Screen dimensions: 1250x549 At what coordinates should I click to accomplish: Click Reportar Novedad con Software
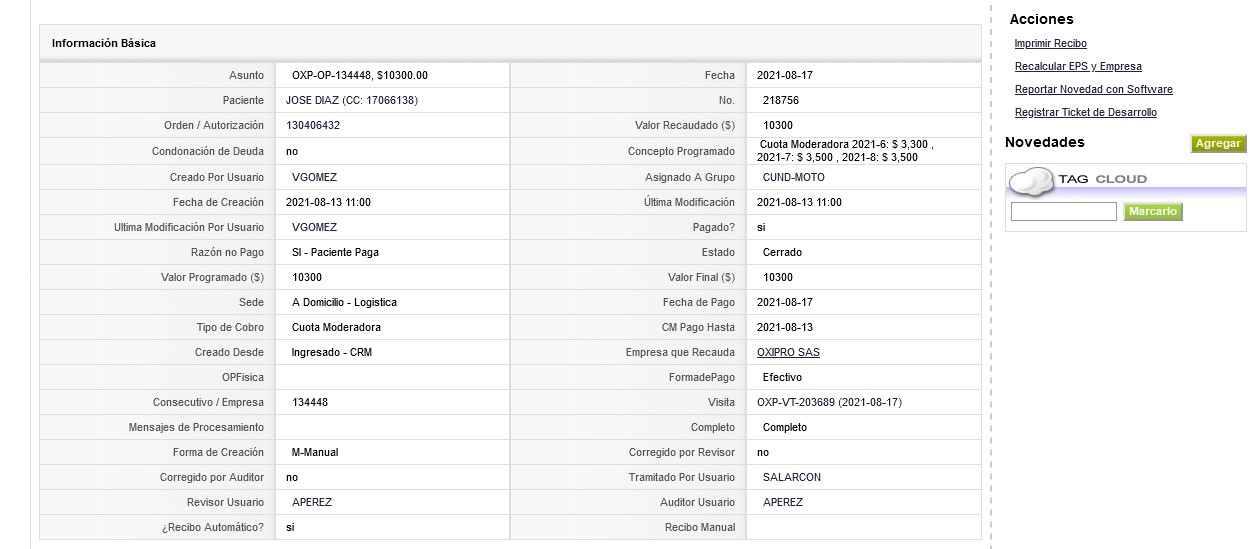(1093, 90)
